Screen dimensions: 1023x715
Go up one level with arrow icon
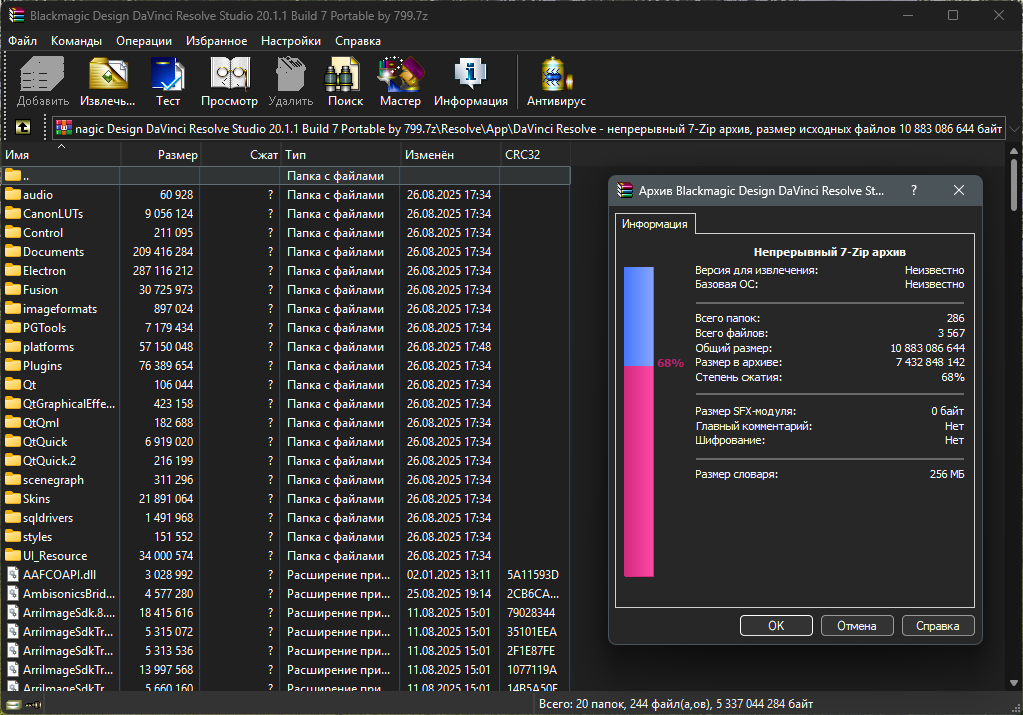23,127
